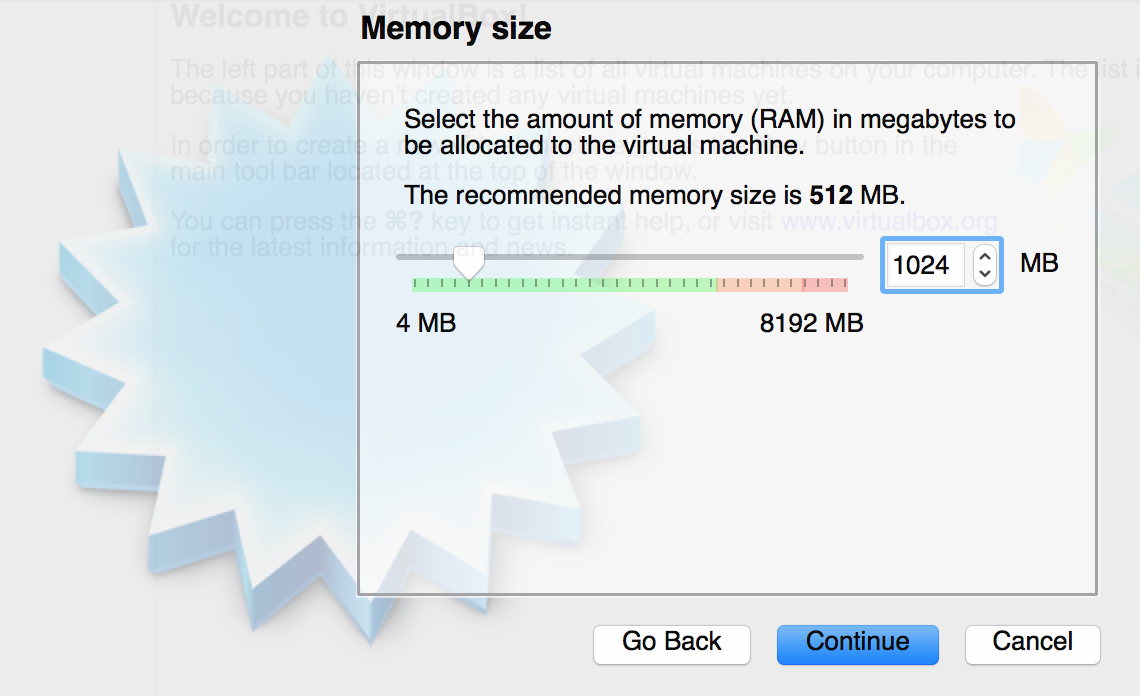The height and width of the screenshot is (696, 1140).
Task: Cancel the virtual machine wizard
Action: [x=1032, y=643]
